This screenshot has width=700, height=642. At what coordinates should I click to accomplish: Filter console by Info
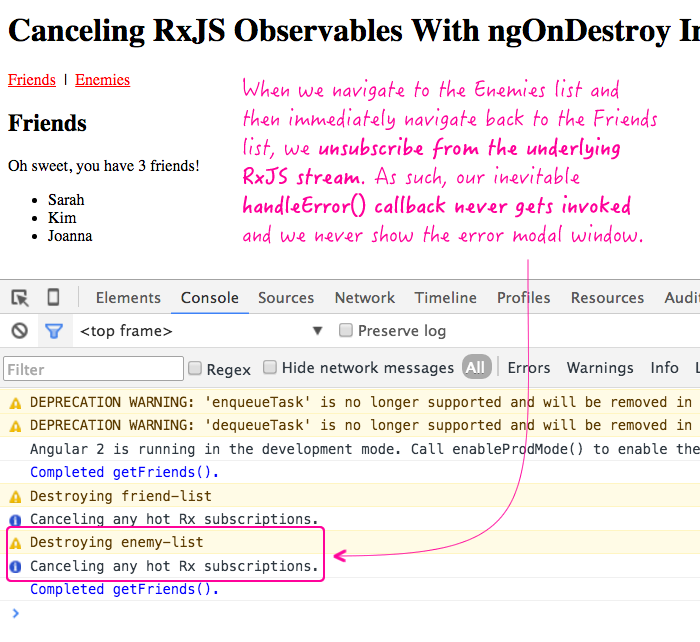tap(664, 367)
